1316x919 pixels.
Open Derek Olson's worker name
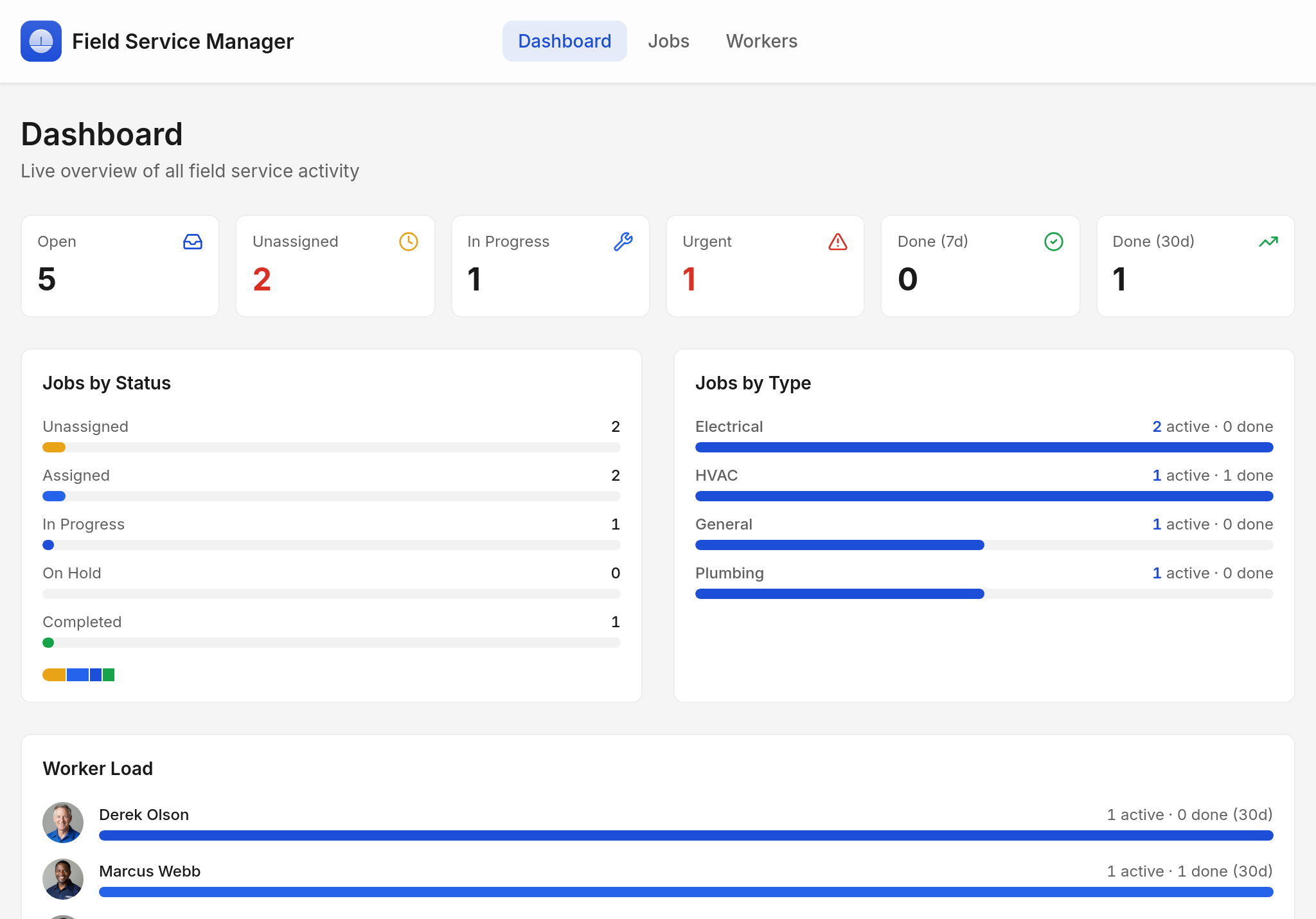(144, 815)
